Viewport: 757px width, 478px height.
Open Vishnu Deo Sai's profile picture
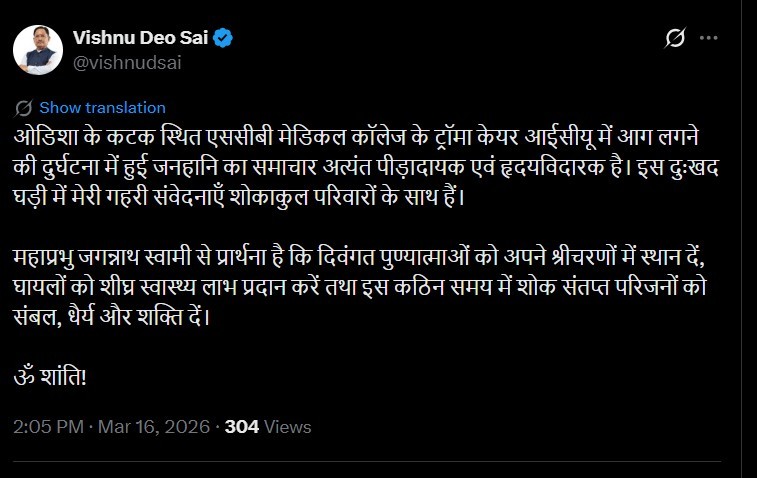pos(39,49)
